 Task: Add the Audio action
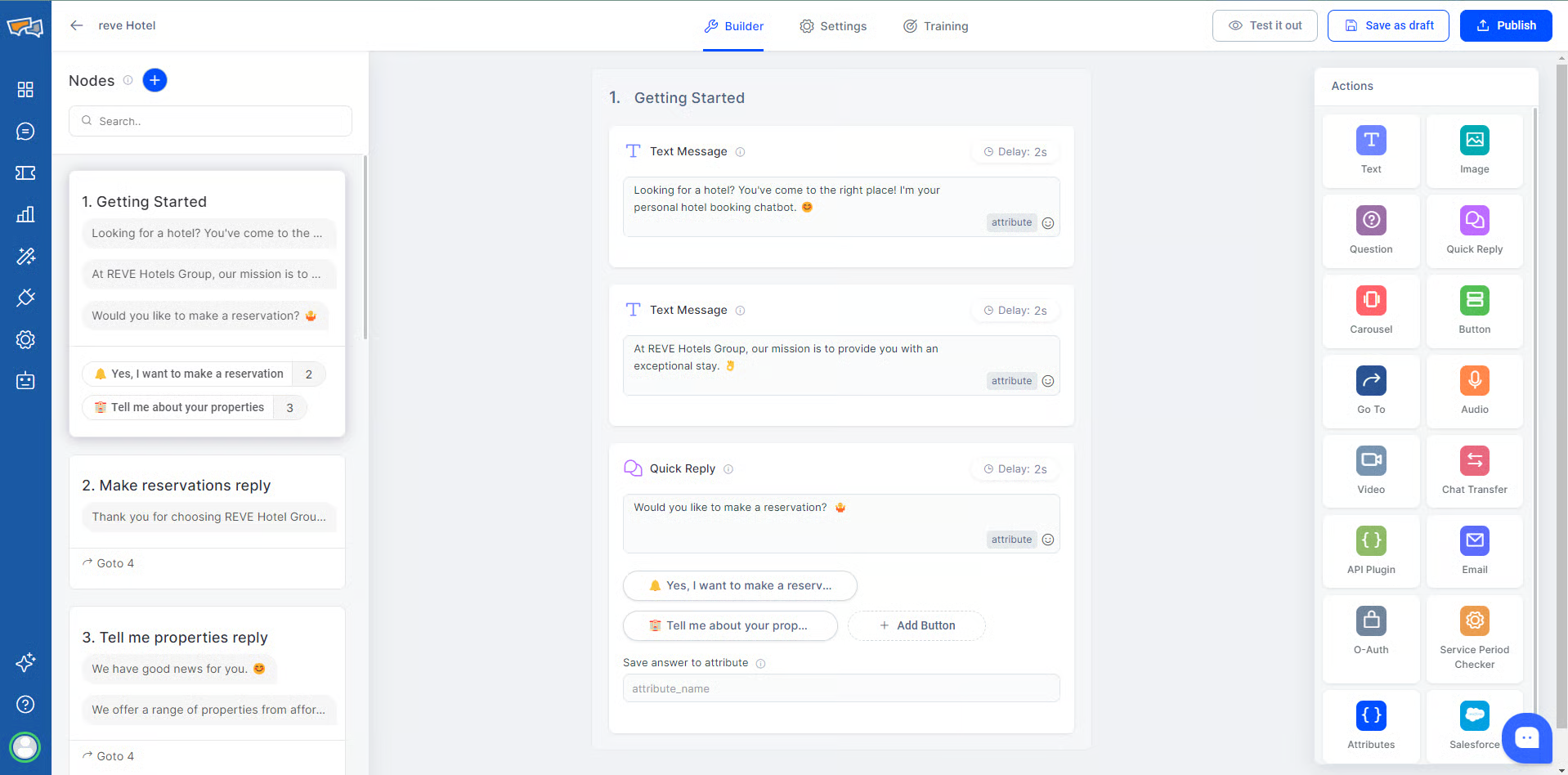pyautogui.click(x=1474, y=392)
